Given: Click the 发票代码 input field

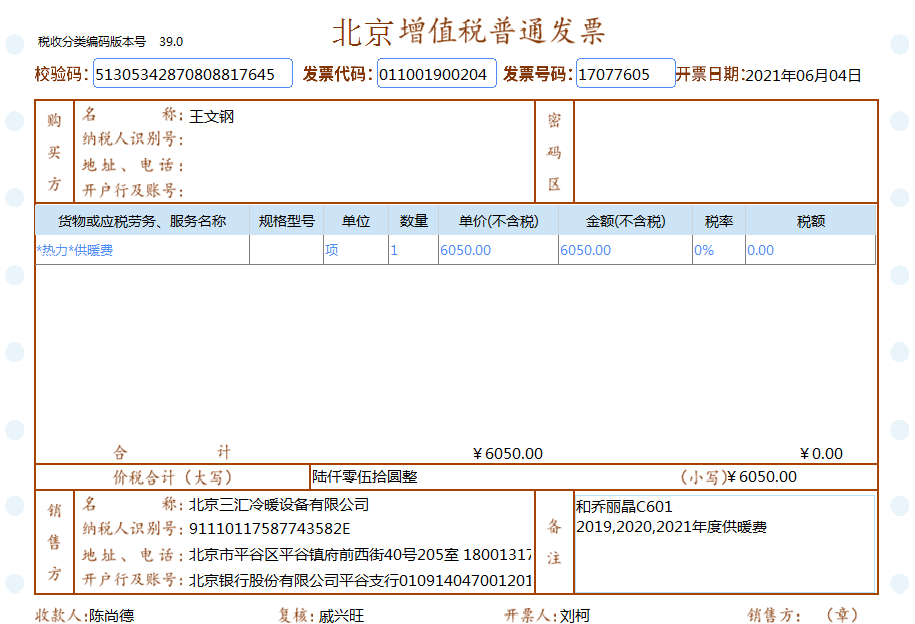Looking at the screenshot, I should click(436, 74).
